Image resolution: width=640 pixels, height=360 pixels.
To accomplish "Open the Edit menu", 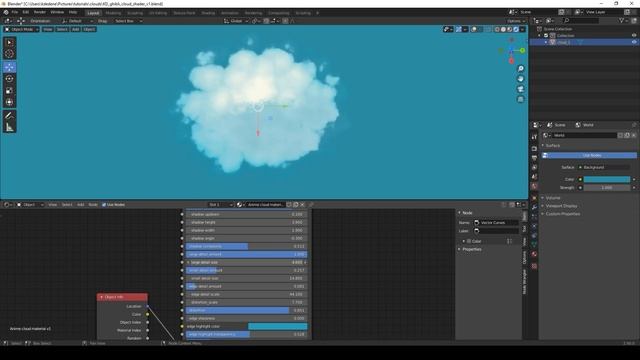I will click(26, 12).
